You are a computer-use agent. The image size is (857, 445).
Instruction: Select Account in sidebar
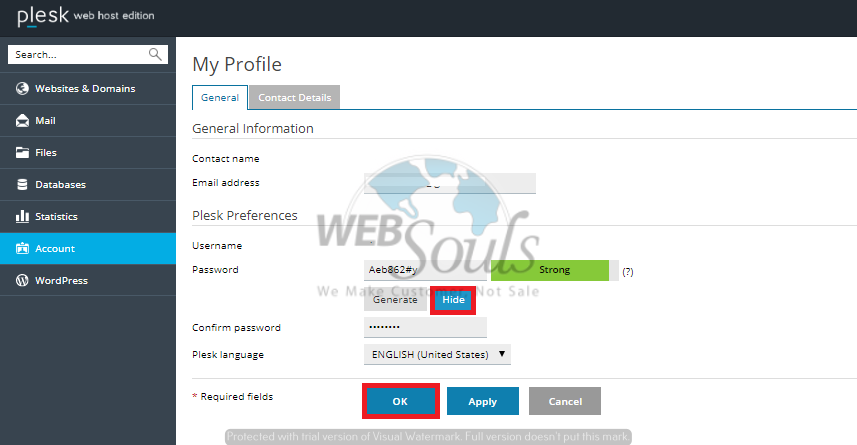coord(88,248)
